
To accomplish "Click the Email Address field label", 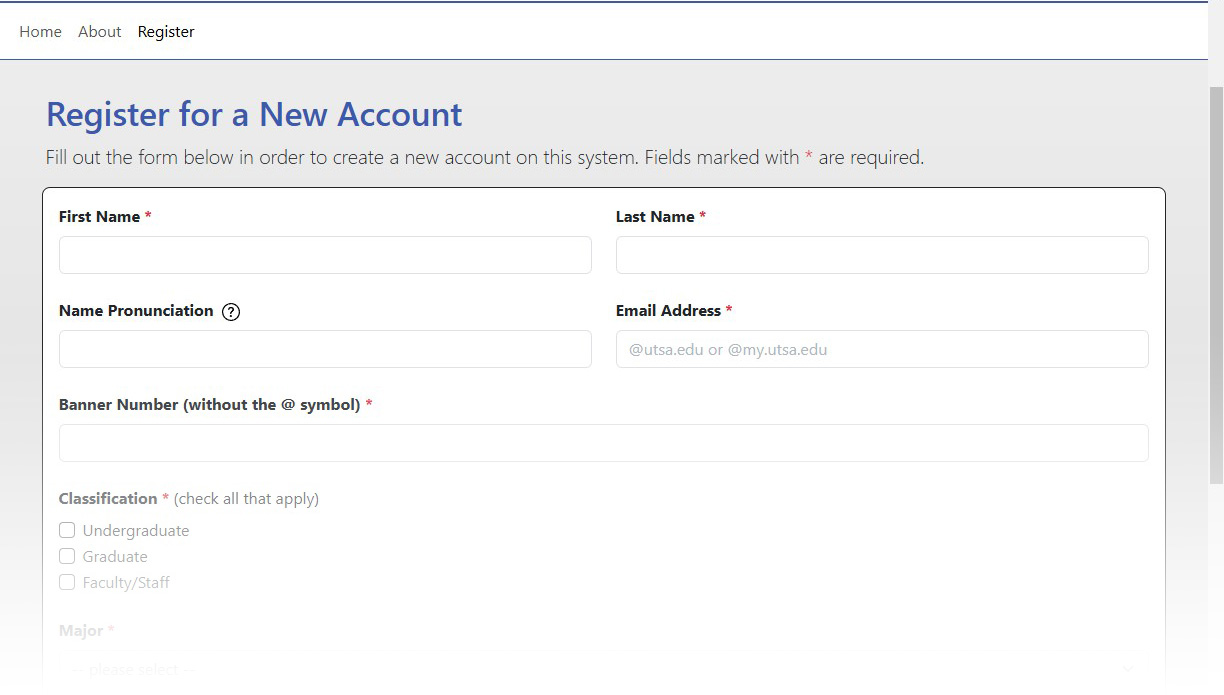I will coord(668,311).
